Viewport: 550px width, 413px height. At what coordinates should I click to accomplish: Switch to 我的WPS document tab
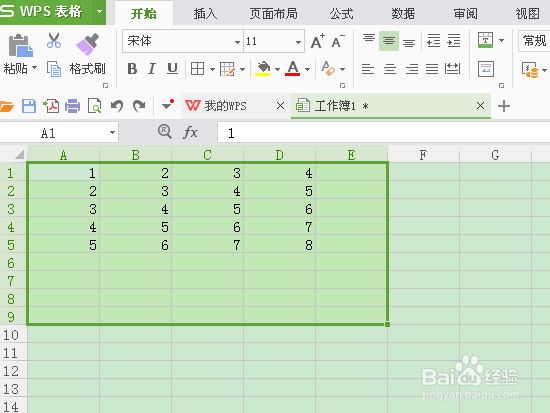point(236,106)
